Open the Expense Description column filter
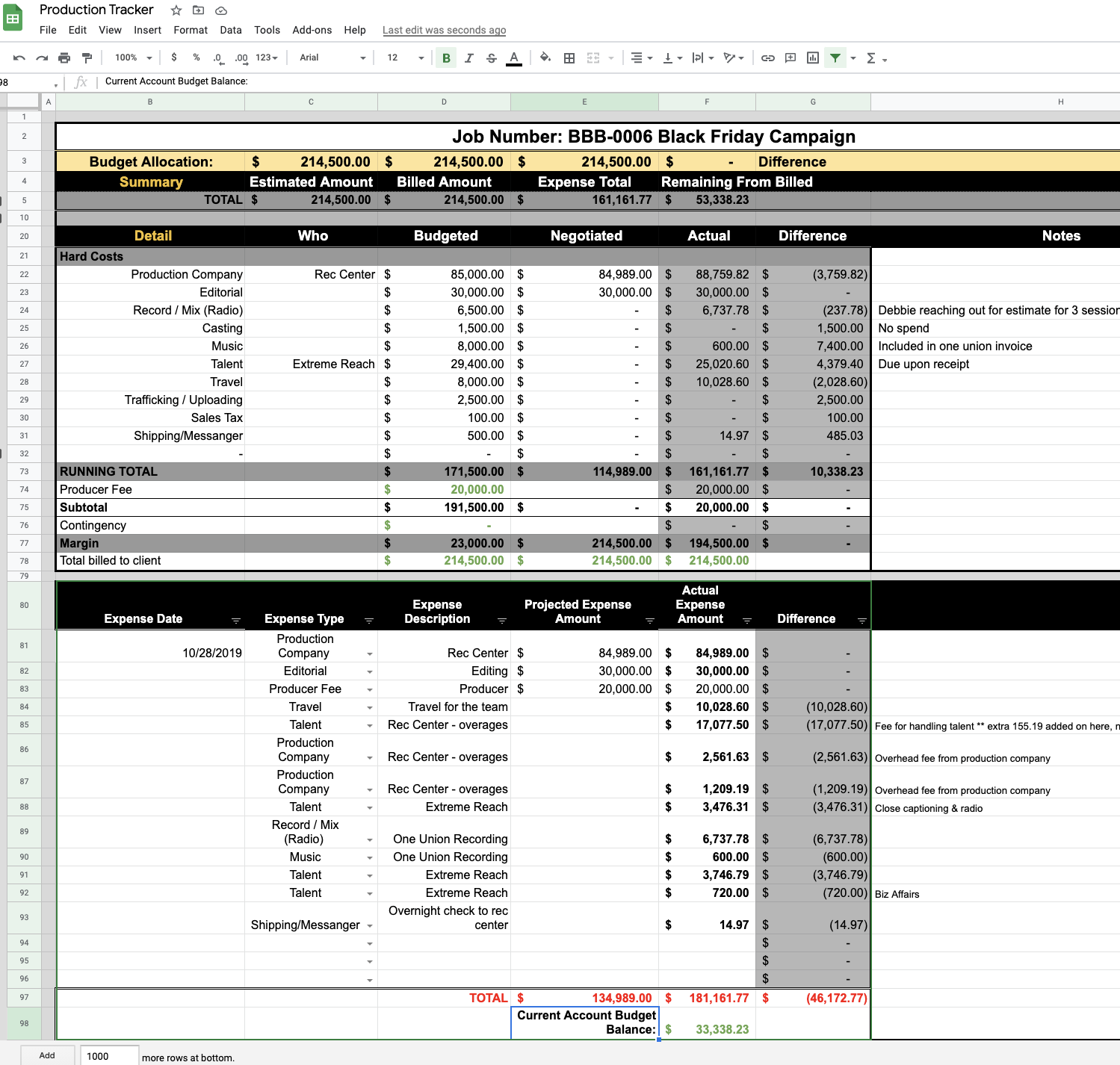1120x1065 pixels. click(x=502, y=621)
